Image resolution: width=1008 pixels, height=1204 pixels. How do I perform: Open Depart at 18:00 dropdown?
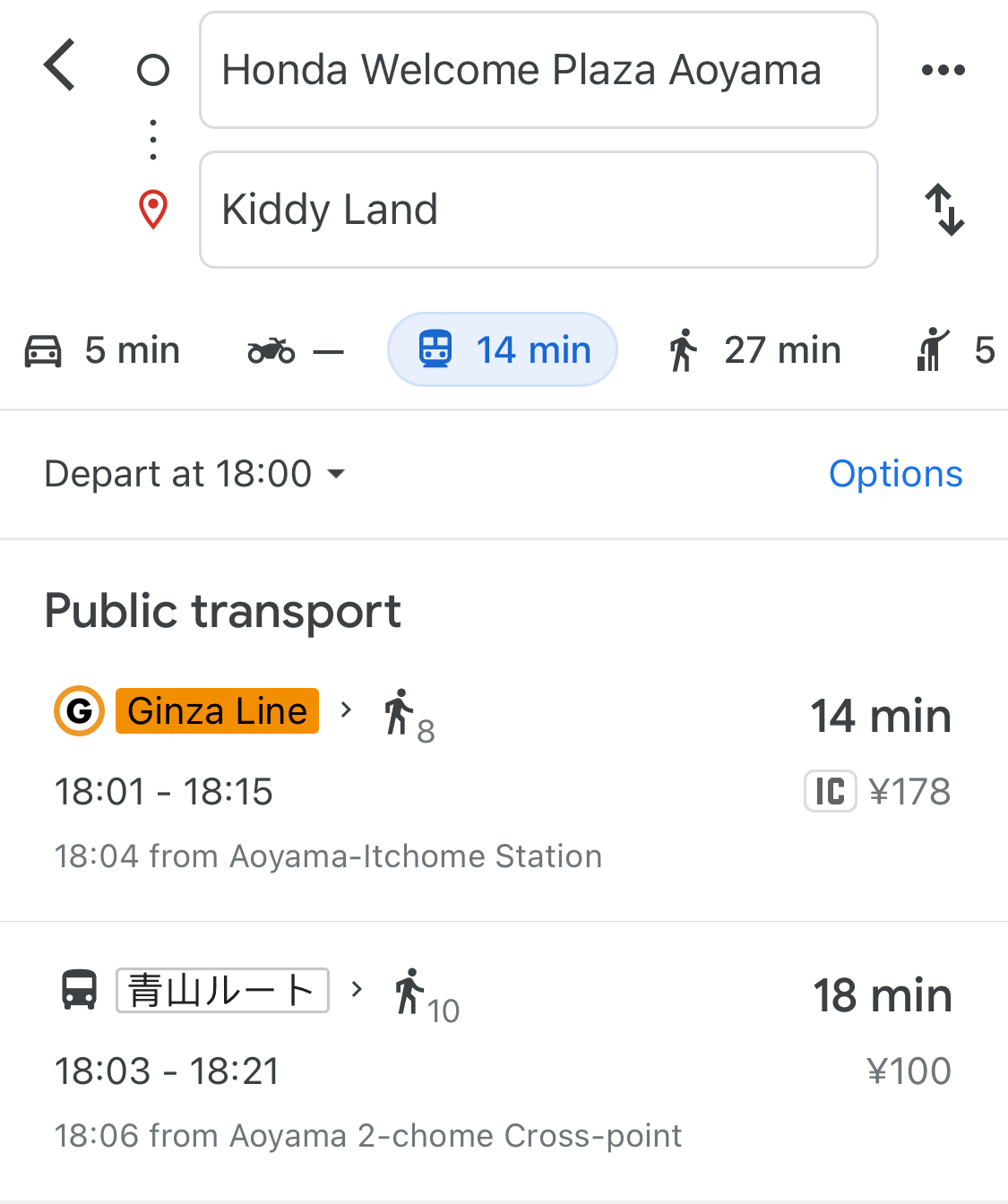point(195,474)
